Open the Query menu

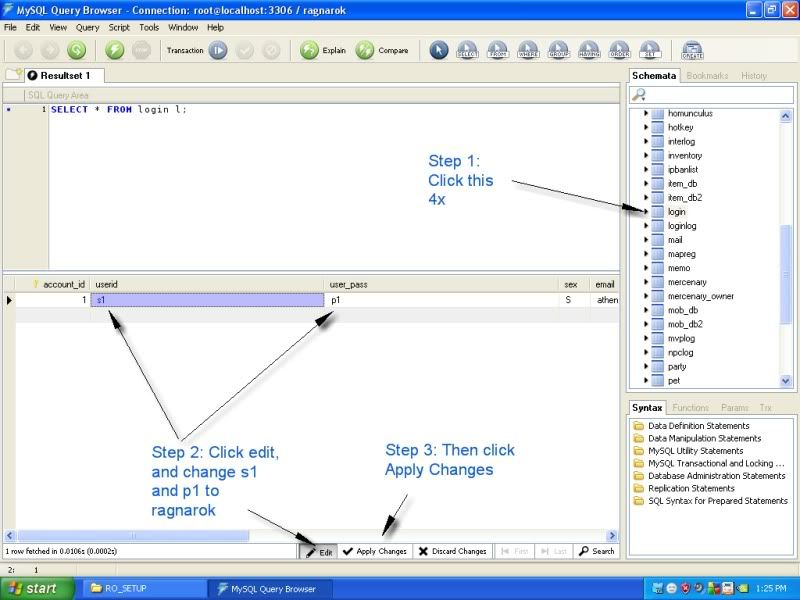tap(87, 27)
